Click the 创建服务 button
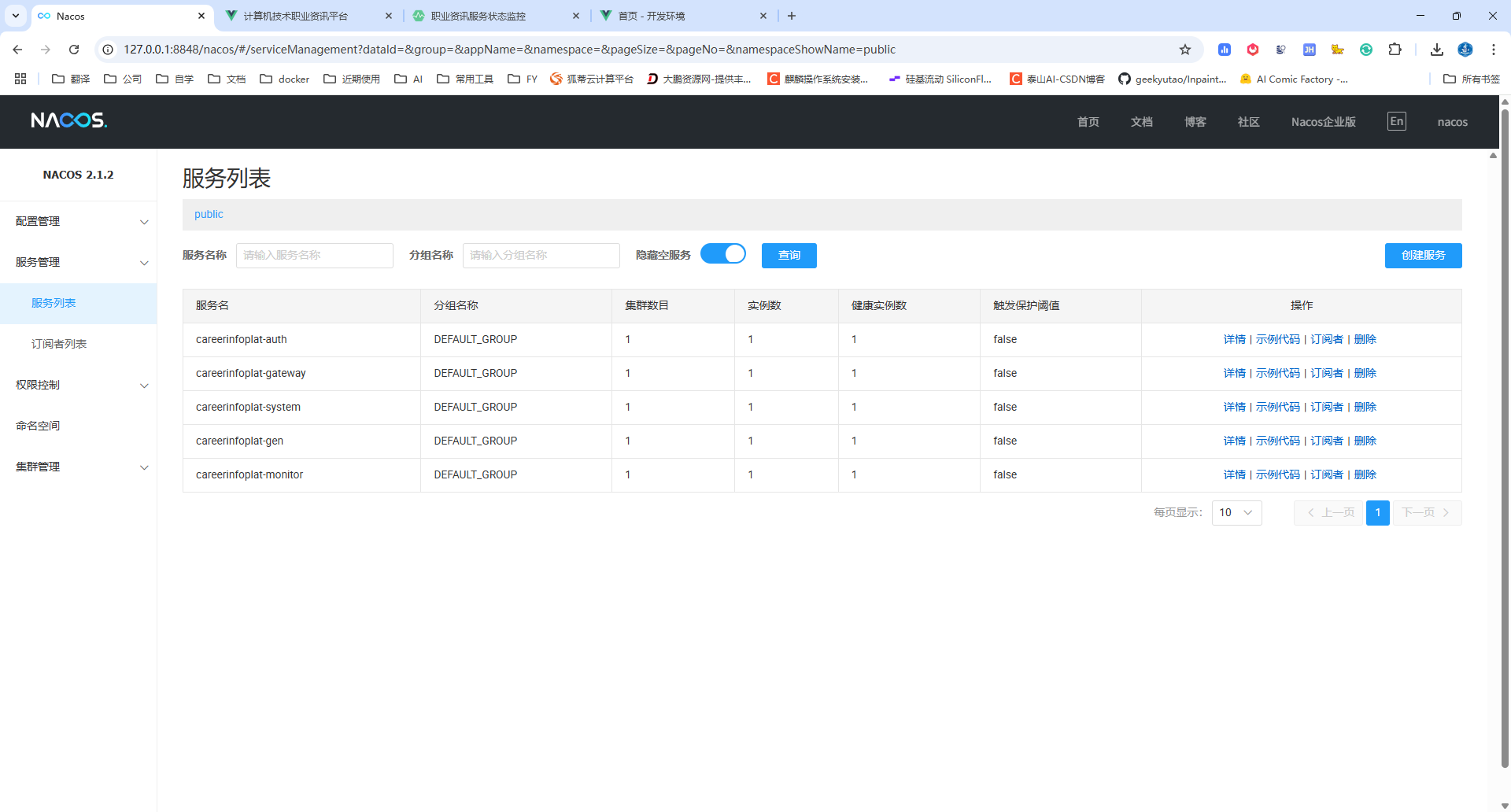 point(1423,256)
